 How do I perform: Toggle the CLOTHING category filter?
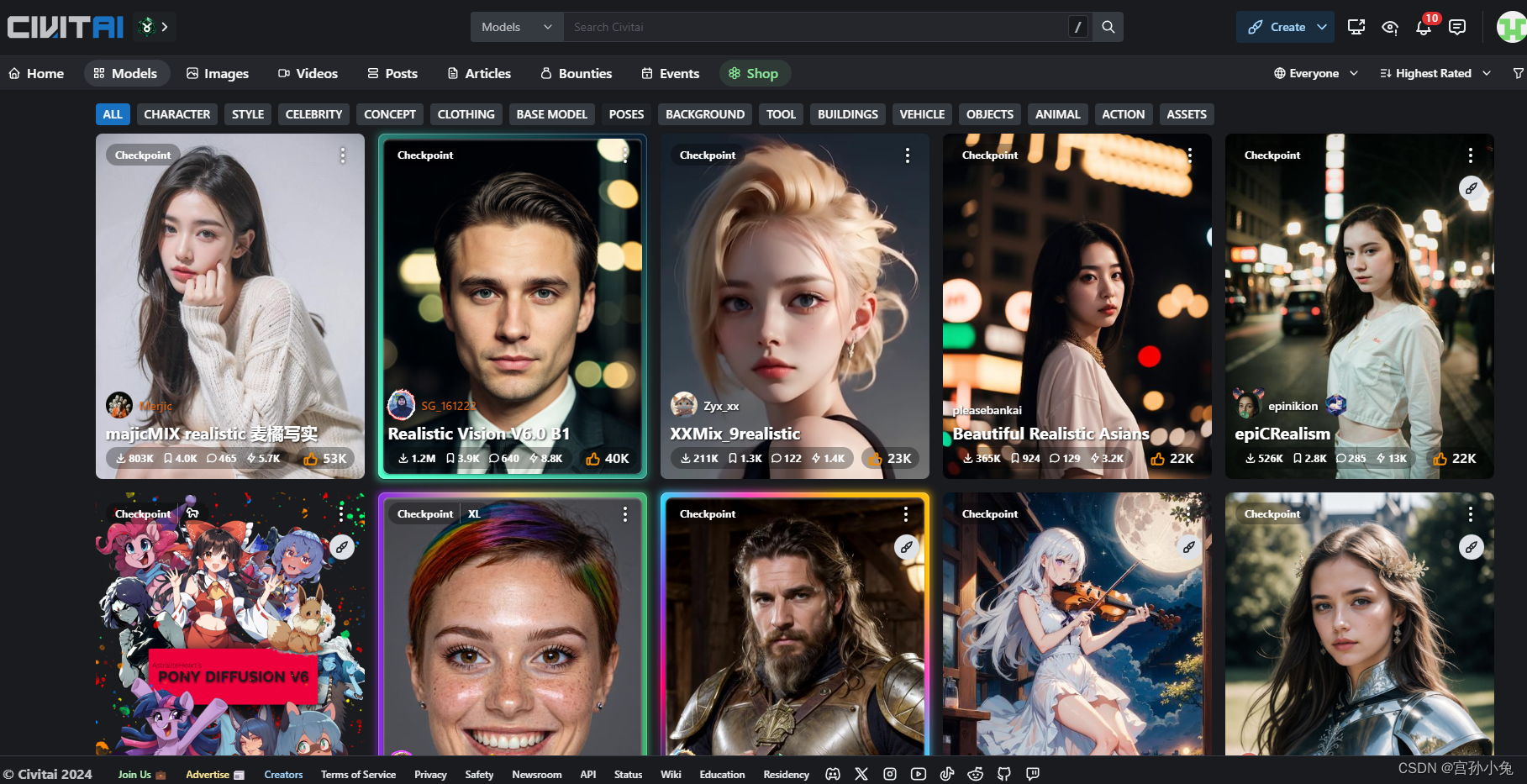(466, 114)
